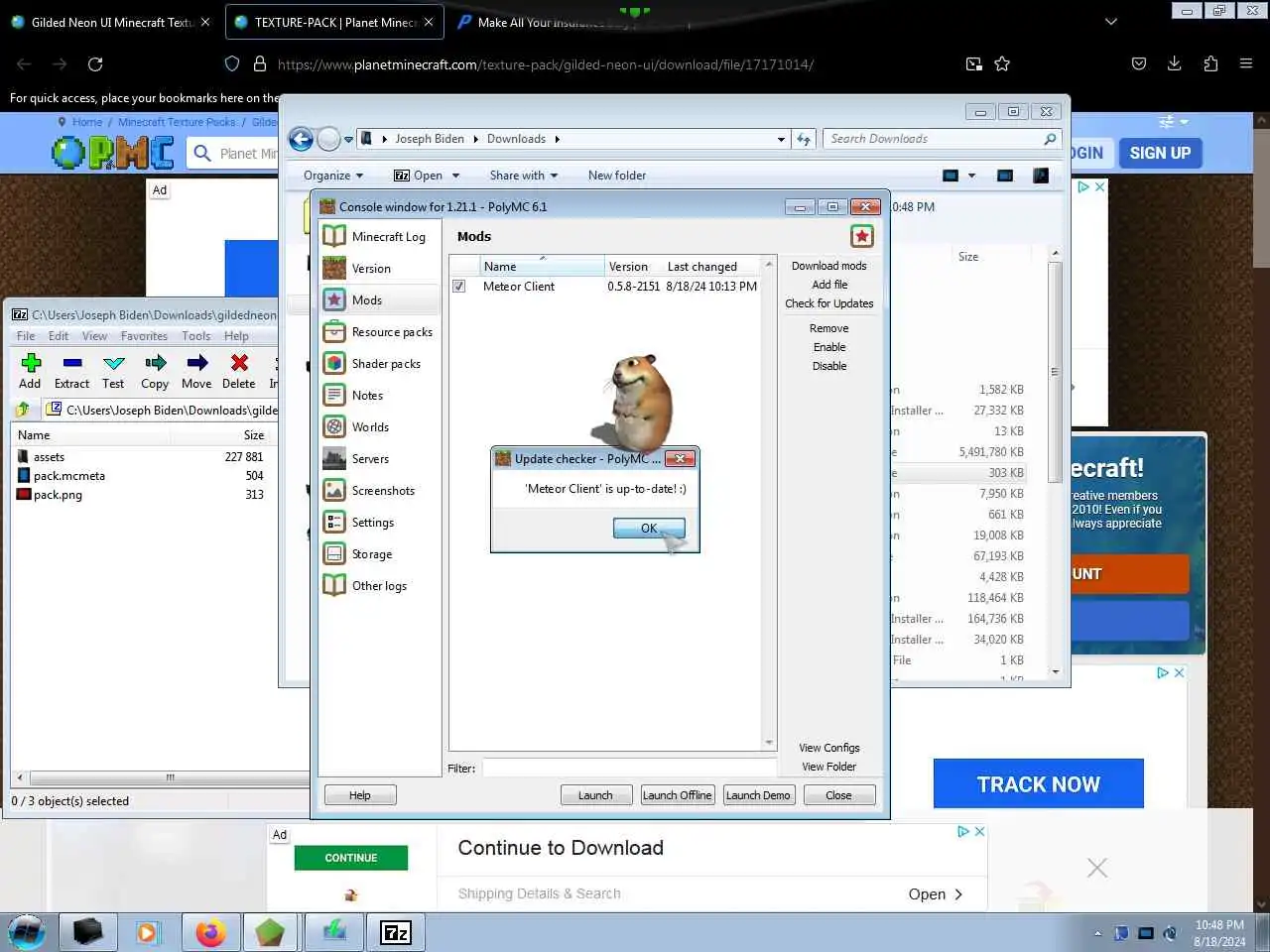Switch to the Gilded Neon UI browser tab
Screen dimensions: 1270x952
point(111,22)
